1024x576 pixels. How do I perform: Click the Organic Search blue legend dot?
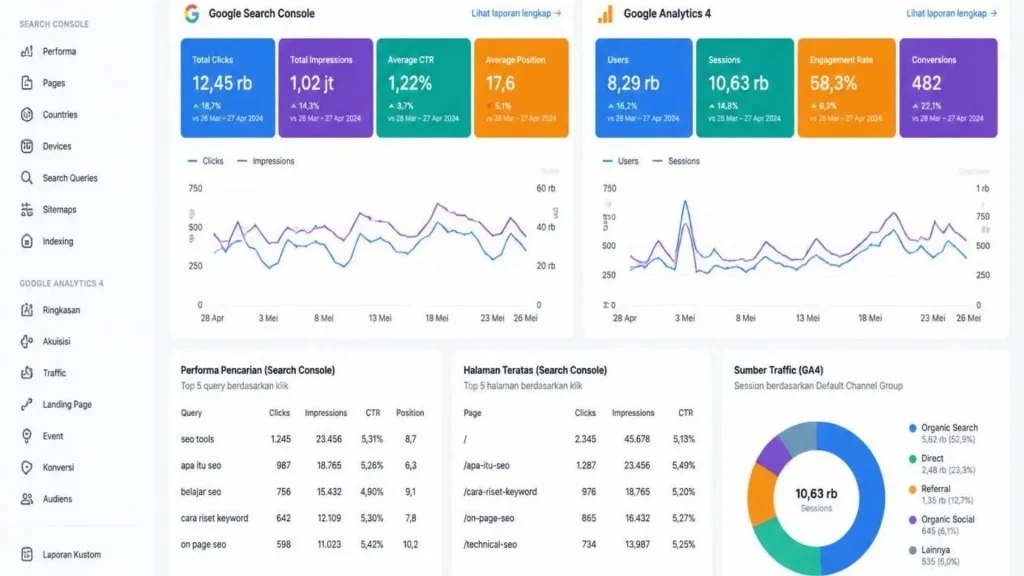point(912,428)
